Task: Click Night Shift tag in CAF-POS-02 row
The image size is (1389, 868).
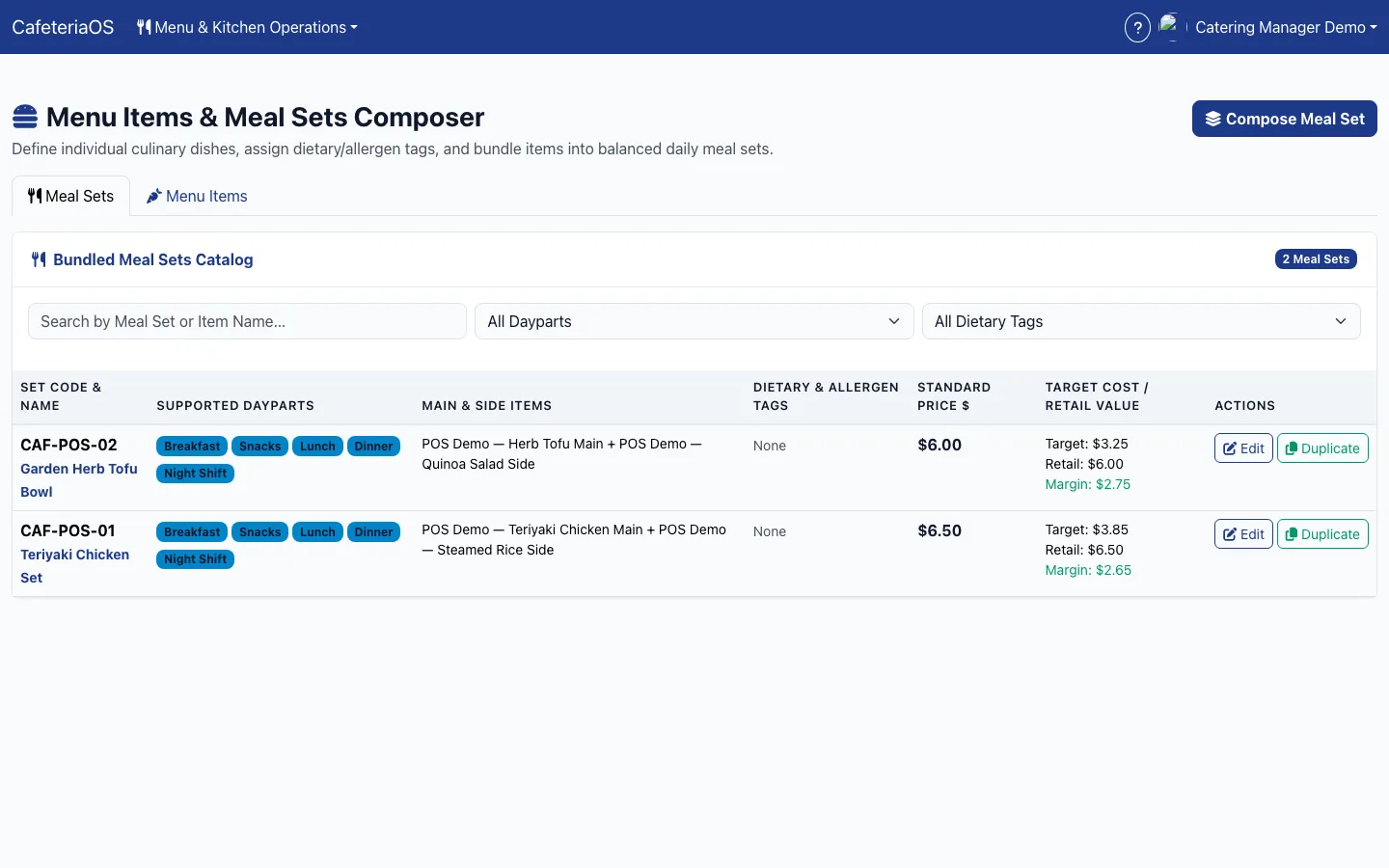Action: (195, 473)
